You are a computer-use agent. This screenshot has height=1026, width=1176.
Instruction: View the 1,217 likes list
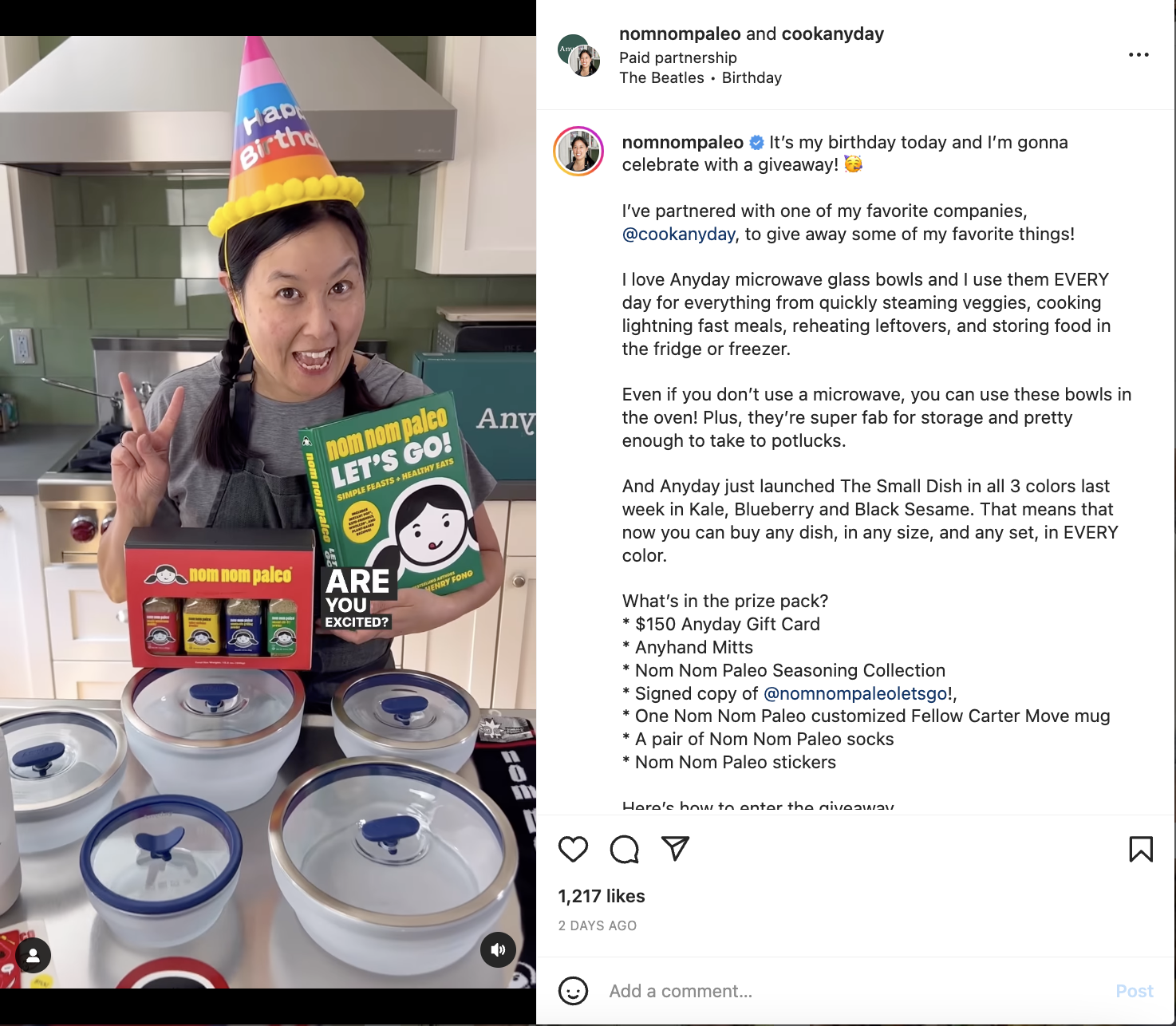click(602, 897)
